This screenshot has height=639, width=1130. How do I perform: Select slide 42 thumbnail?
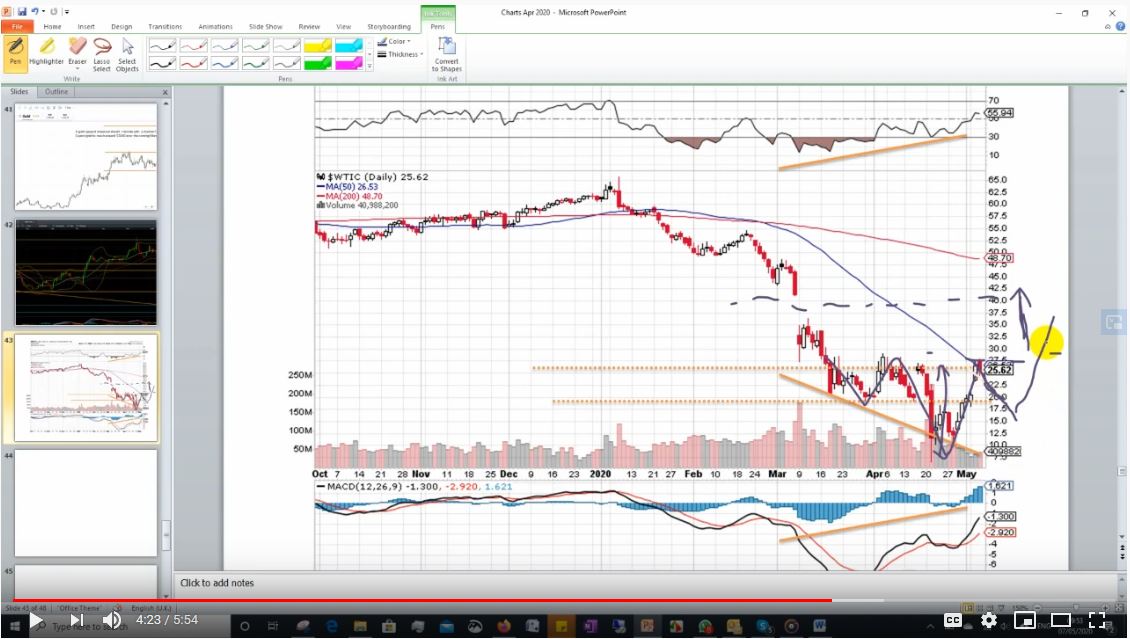pyautogui.click(x=86, y=272)
